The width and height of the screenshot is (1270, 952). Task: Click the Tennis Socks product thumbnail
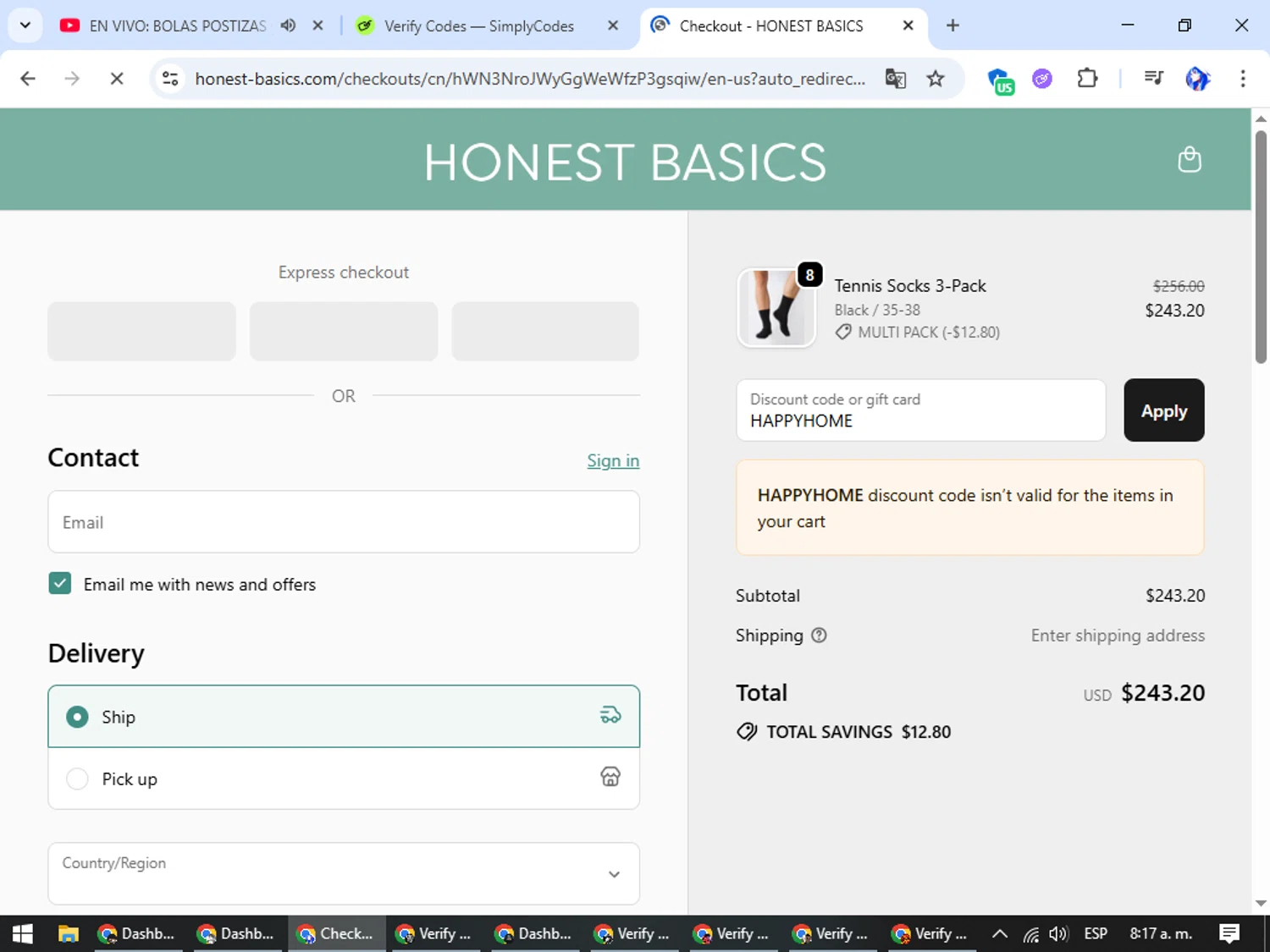[x=776, y=308]
